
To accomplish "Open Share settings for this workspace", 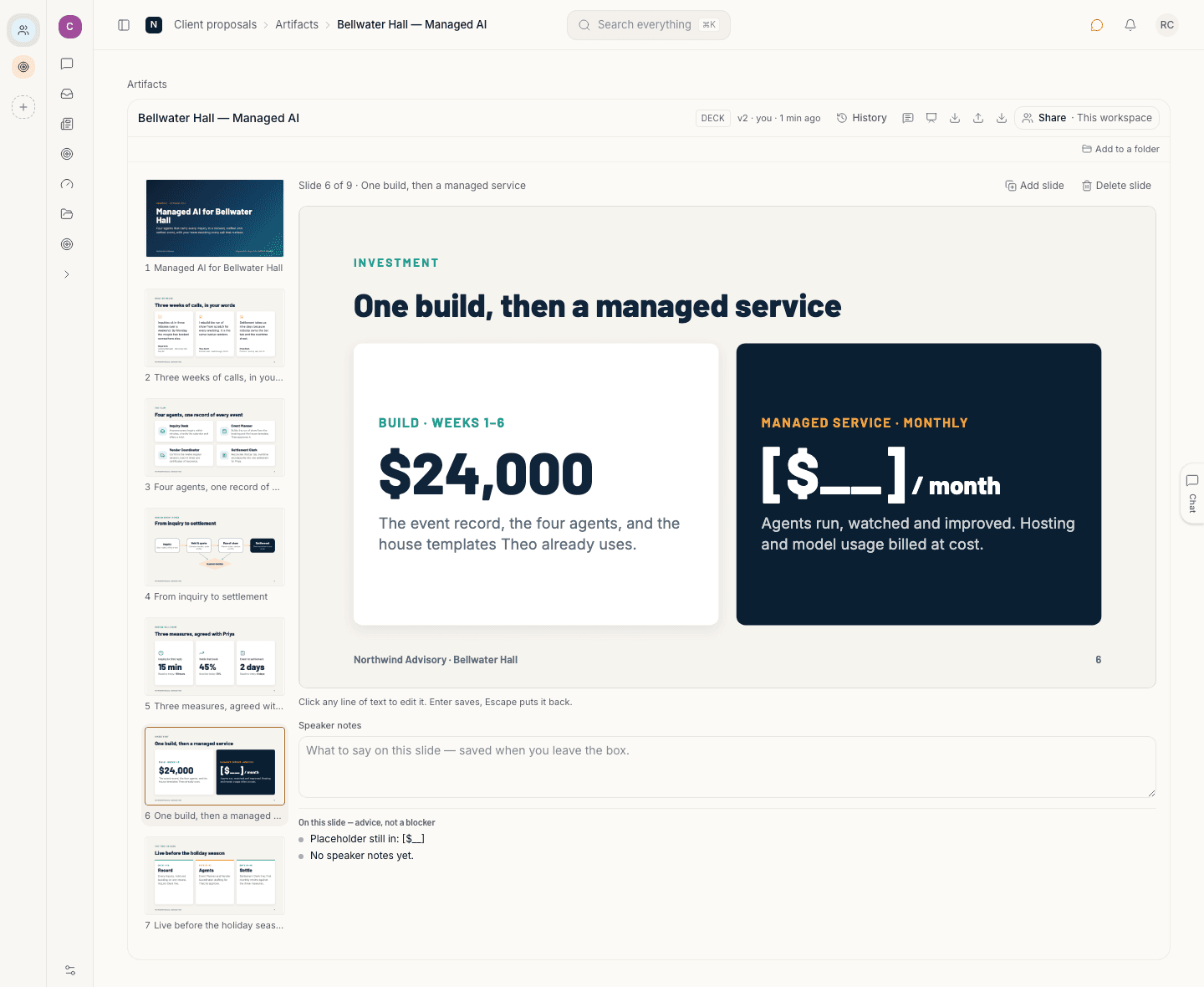I will click(x=1087, y=118).
